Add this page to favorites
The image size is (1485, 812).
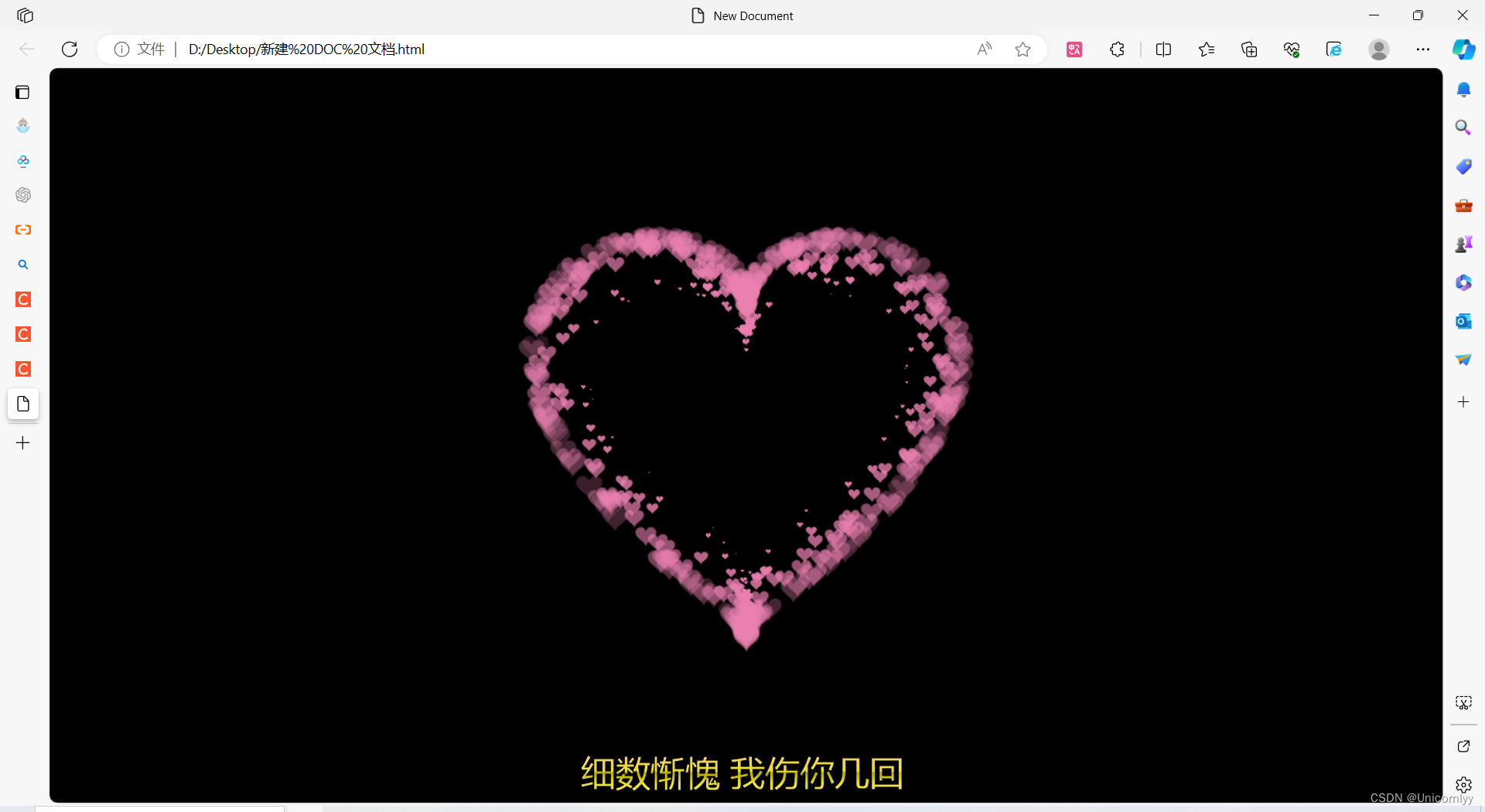click(1022, 49)
